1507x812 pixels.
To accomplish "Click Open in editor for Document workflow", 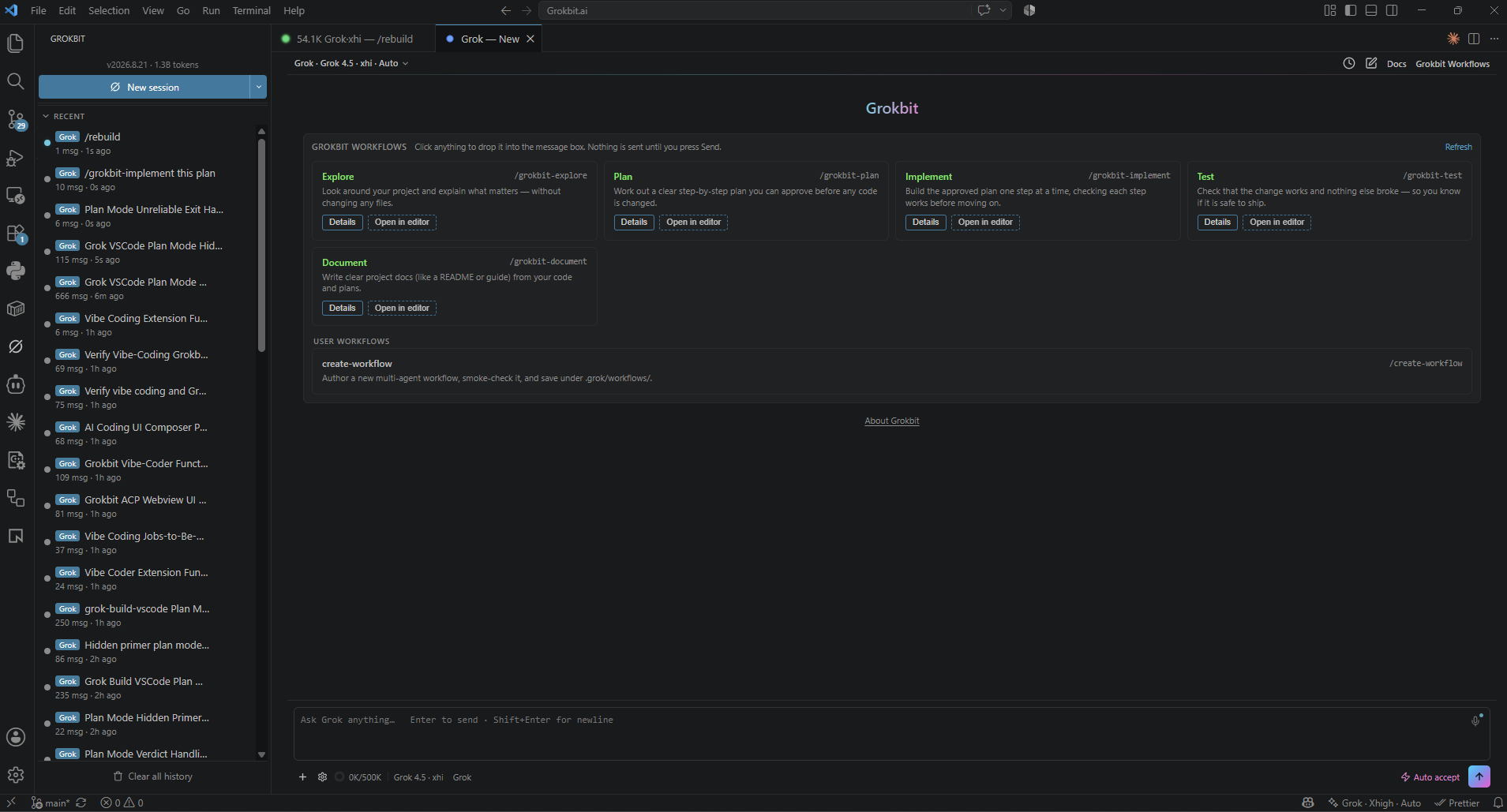I will coord(402,309).
